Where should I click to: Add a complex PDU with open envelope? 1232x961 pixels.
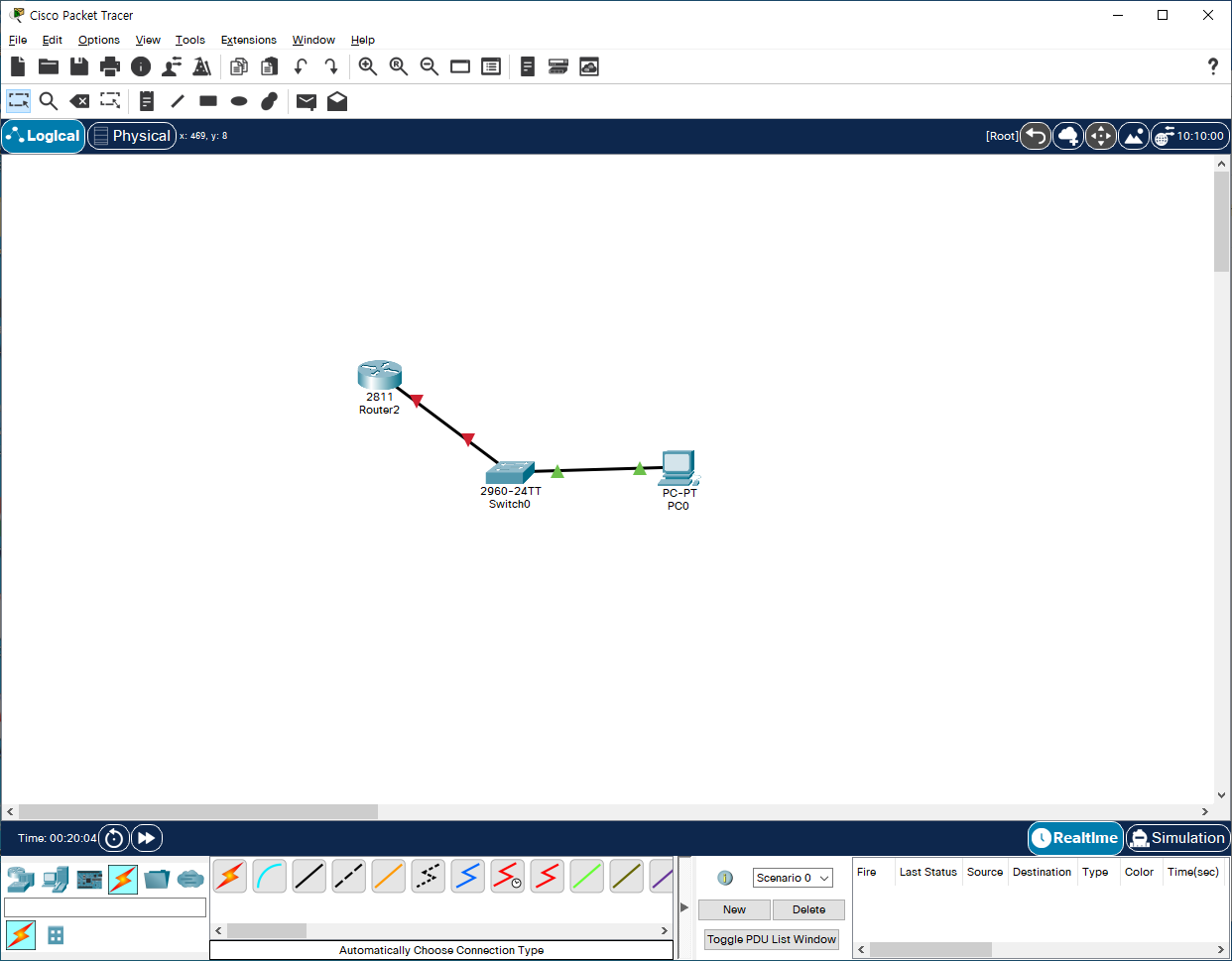click(337, 101)
